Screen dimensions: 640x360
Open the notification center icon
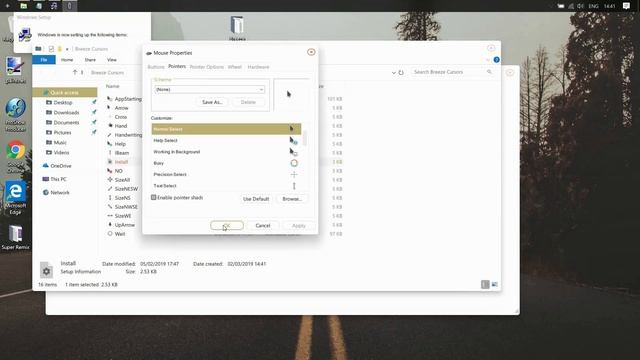pos(626,6)
